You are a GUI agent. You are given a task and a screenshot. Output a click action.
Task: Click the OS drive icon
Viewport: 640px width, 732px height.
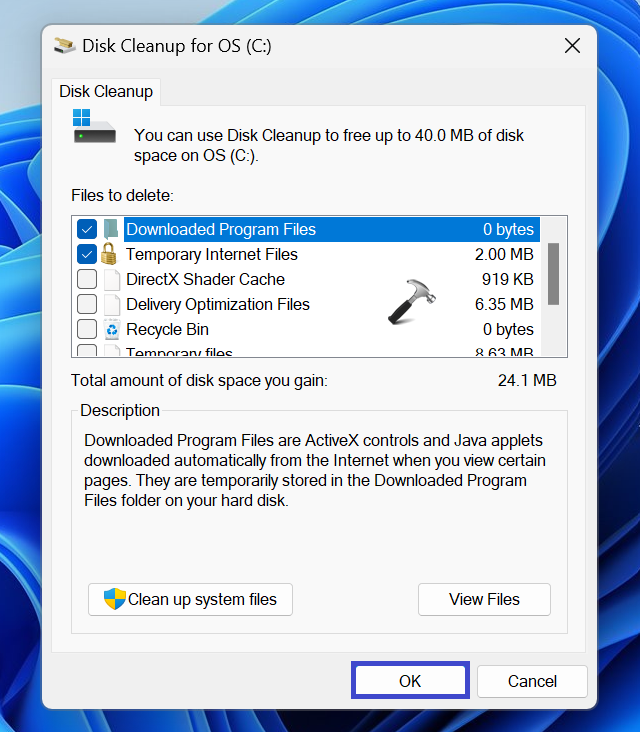pyautogui.click(x=94, y=127)
